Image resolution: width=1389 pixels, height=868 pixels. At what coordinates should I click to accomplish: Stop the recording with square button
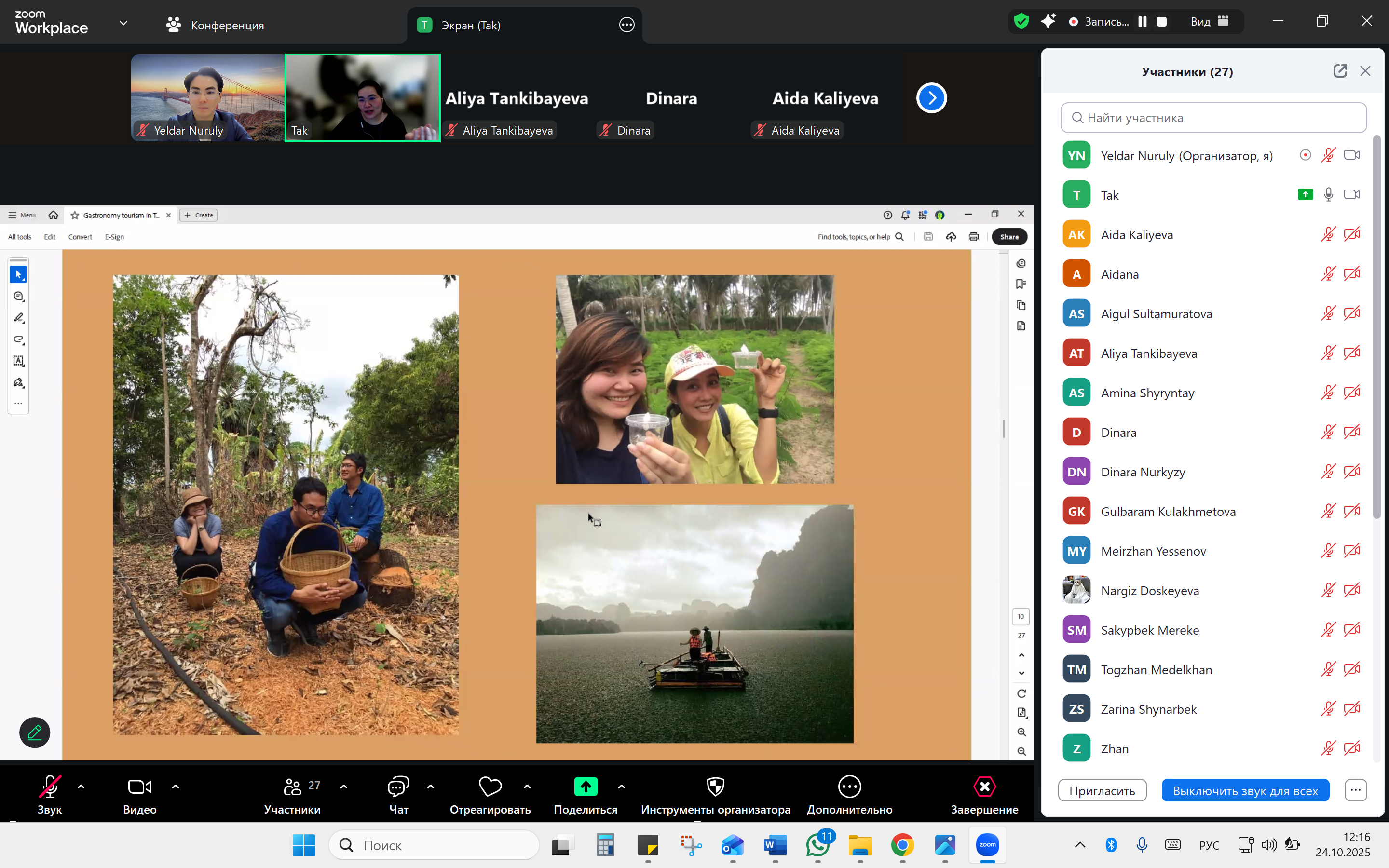click(x=1162, y=22)
